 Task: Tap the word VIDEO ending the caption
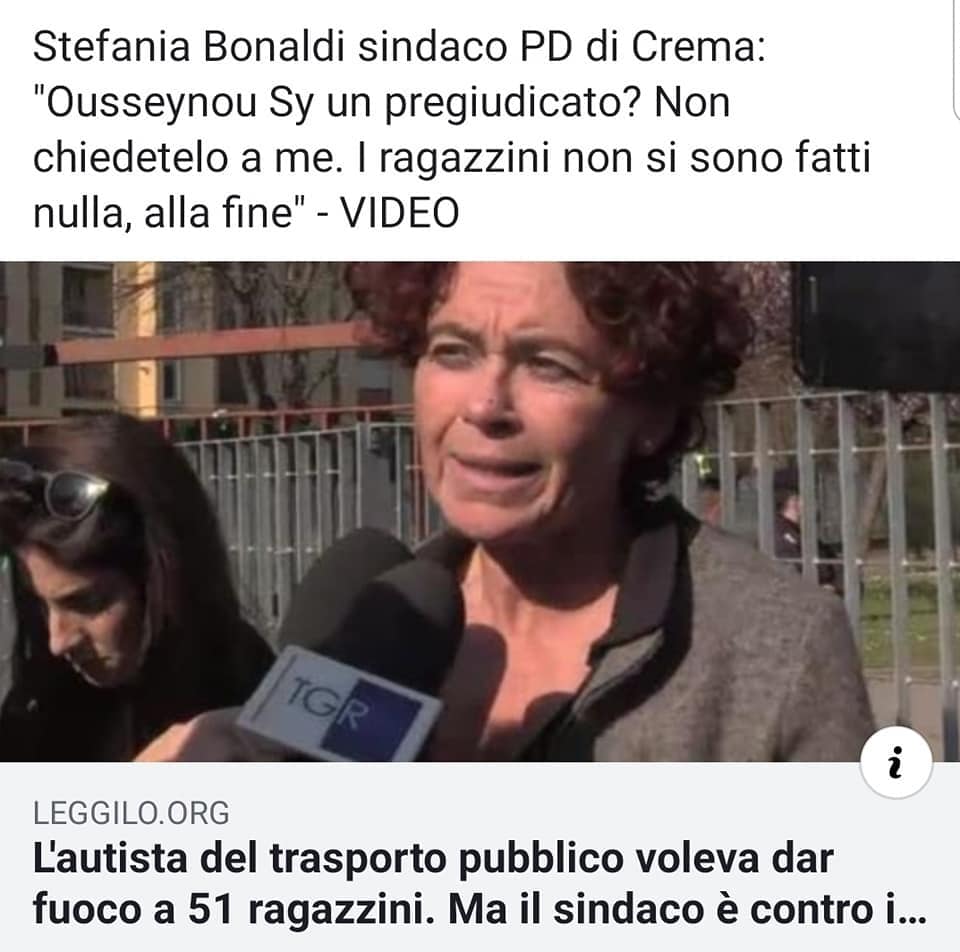(399, 213)
